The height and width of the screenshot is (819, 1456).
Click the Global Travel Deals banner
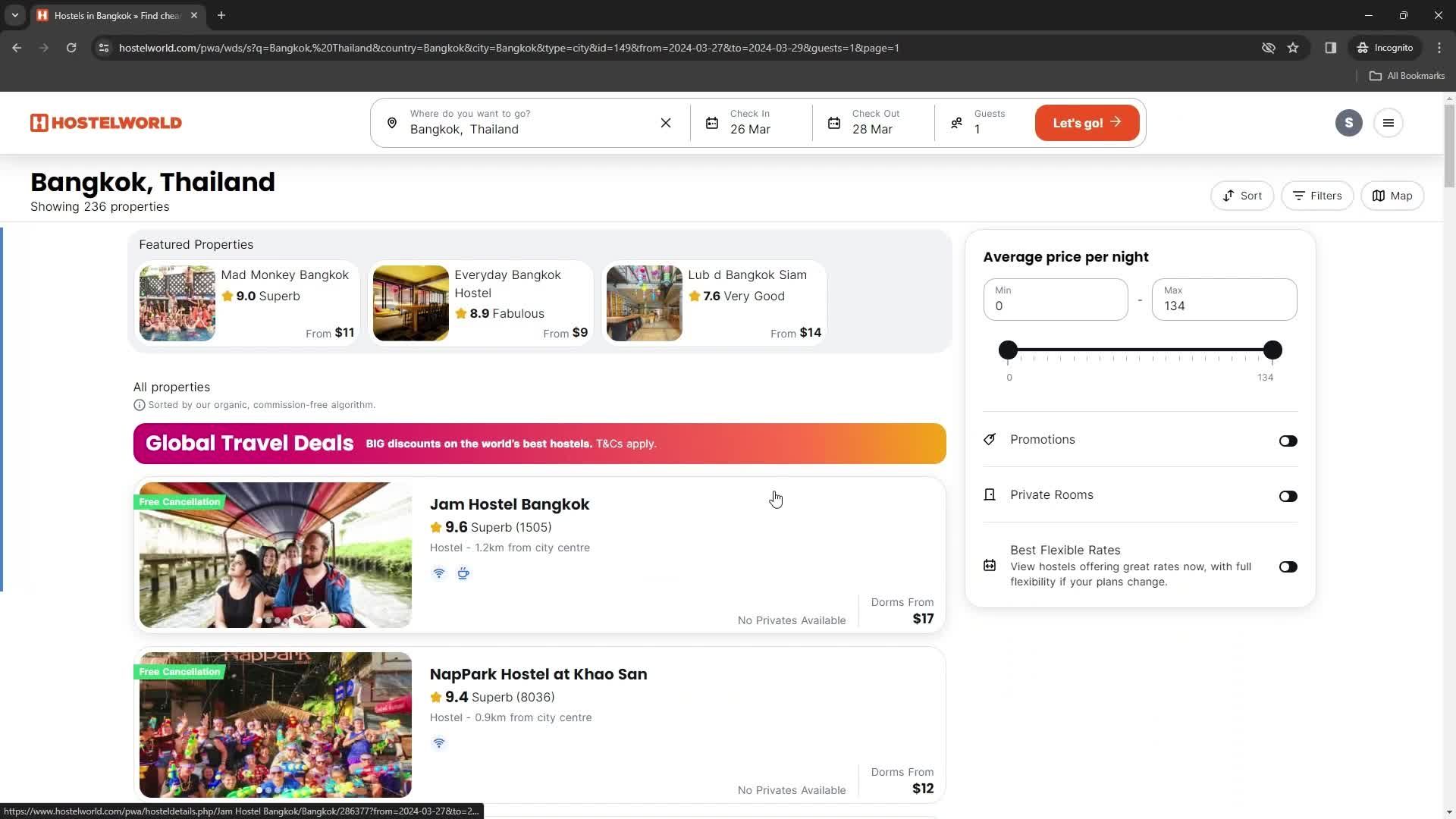click(539, 443)
